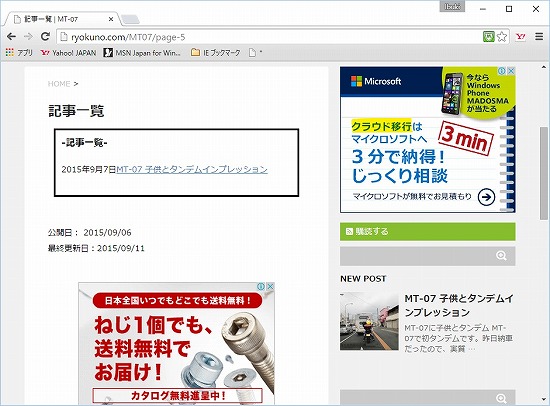Bookmark this page with the star icon
The height and width of the screenshot is (406, 550).
point(502,36)
